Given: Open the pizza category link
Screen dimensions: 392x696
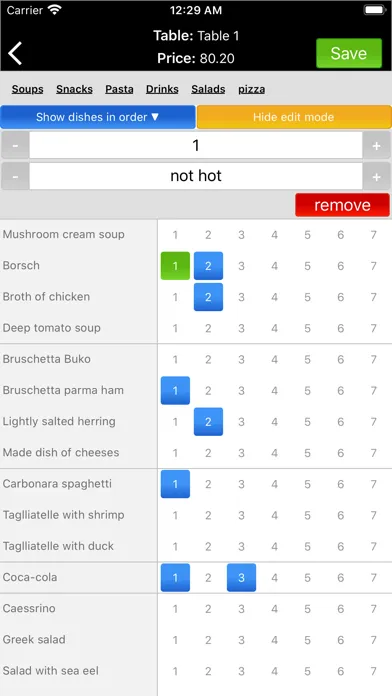Looking at the screenshot, I should pyautogui.click(x=252, y=89).
